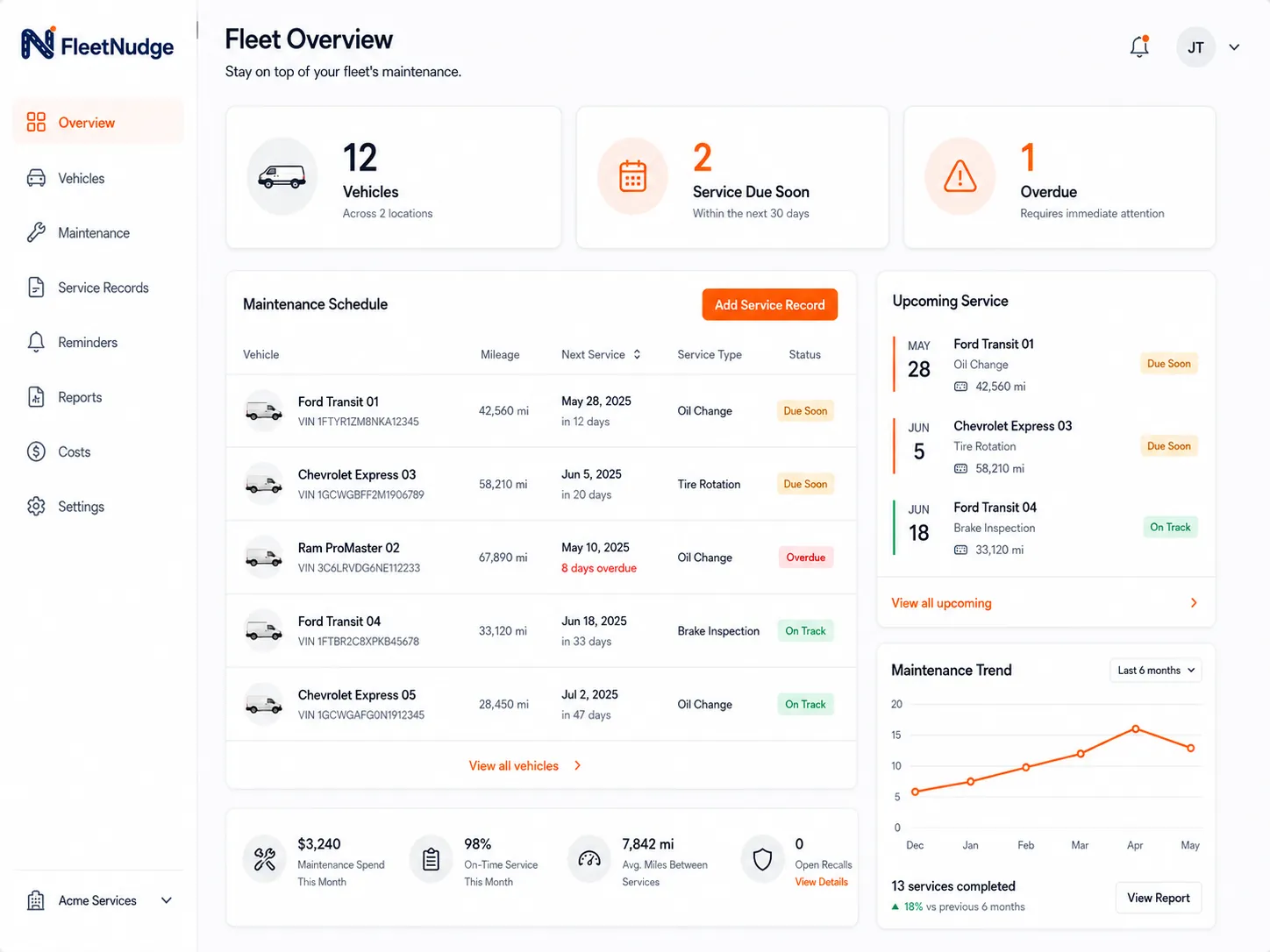
Task: Click the clipboard icon beside On-Time Service
Action: tap(431, 859)
